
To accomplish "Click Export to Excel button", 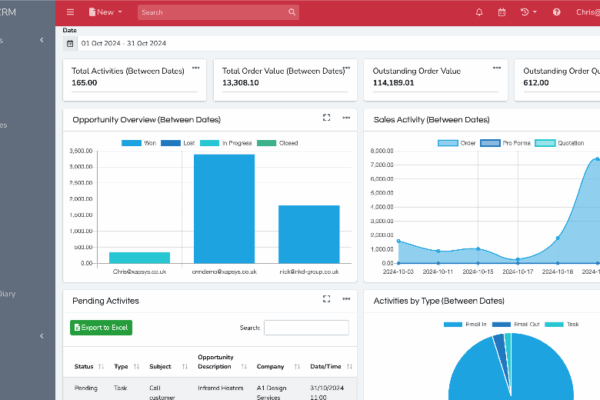I will [x=101, y=328].
